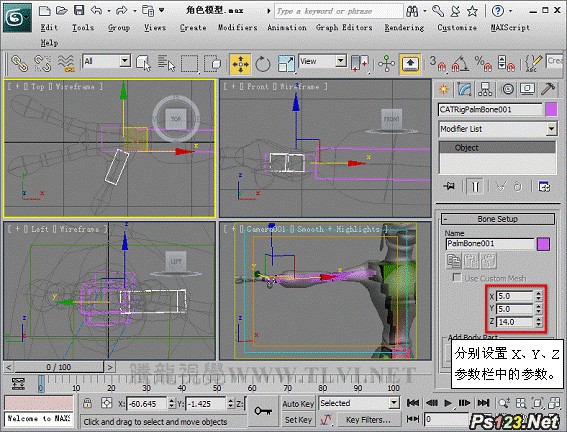Open the Selected key filter dropdown
This screenshot has width=567, height=432.
394,403
